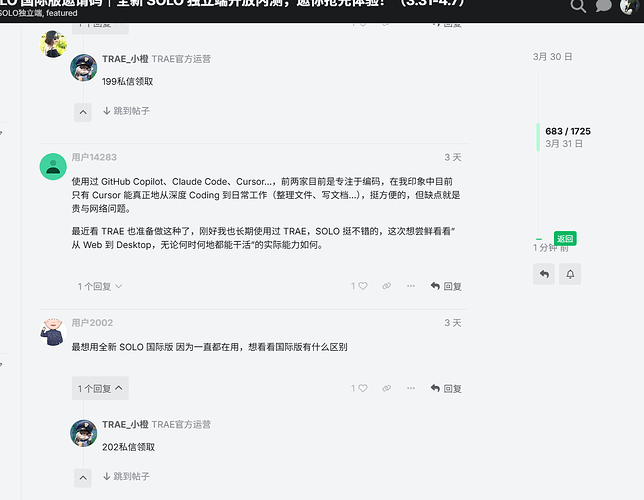
Task: Click the notification bell button under the timeline
Action: [570, 274]
